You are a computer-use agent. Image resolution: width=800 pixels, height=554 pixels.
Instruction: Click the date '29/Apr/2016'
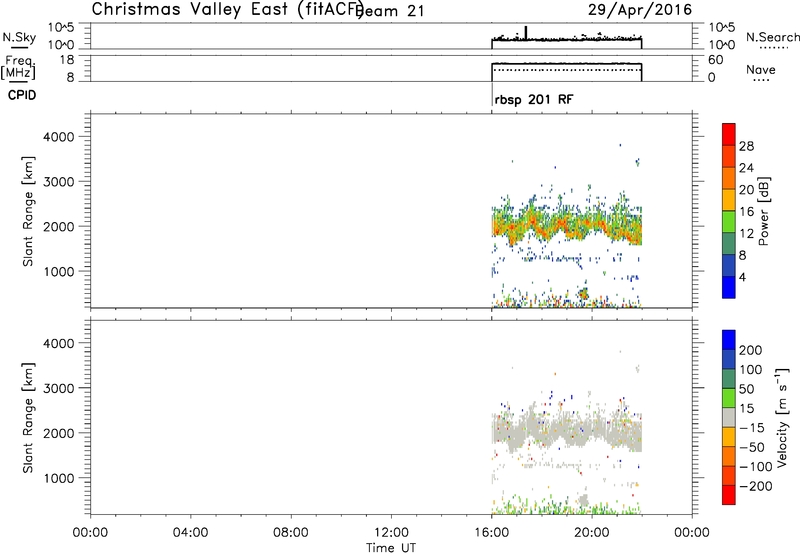[640, 10]
